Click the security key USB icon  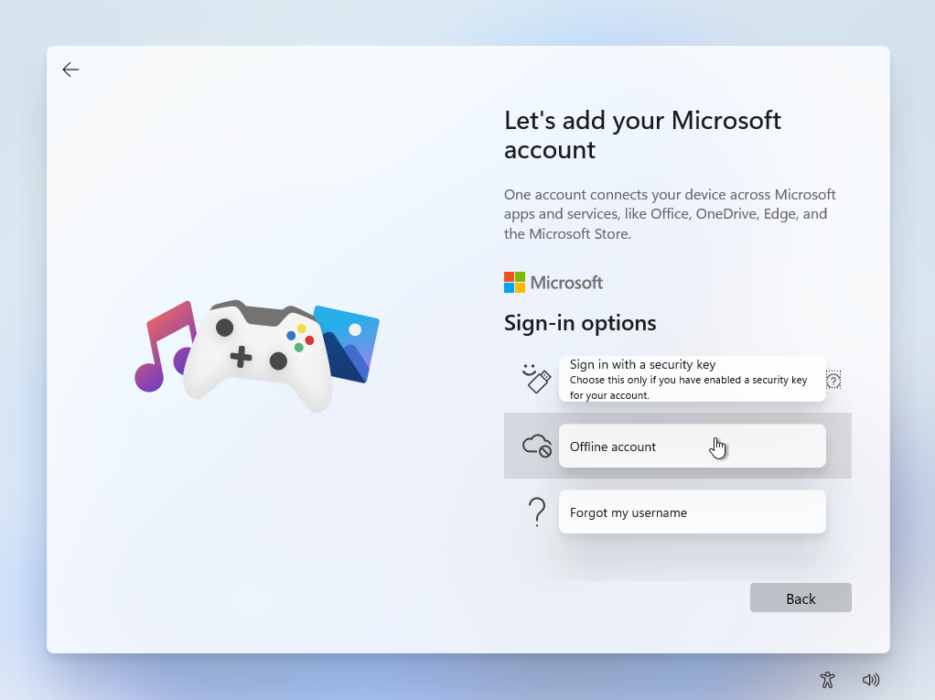coord(536,380)
